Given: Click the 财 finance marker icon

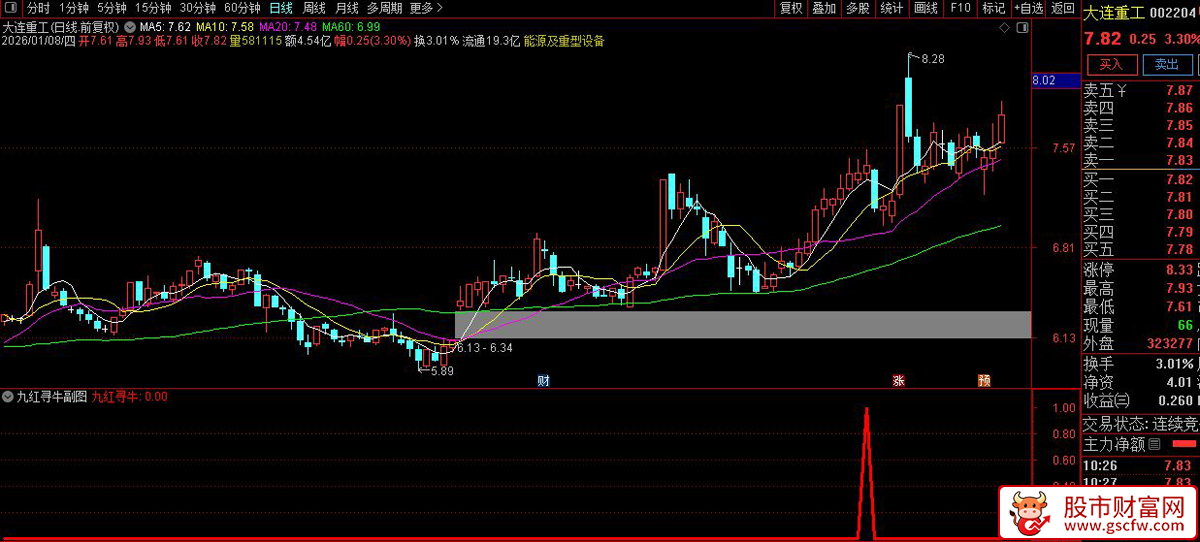Looking at the screenshot, I should click(543, 381).
